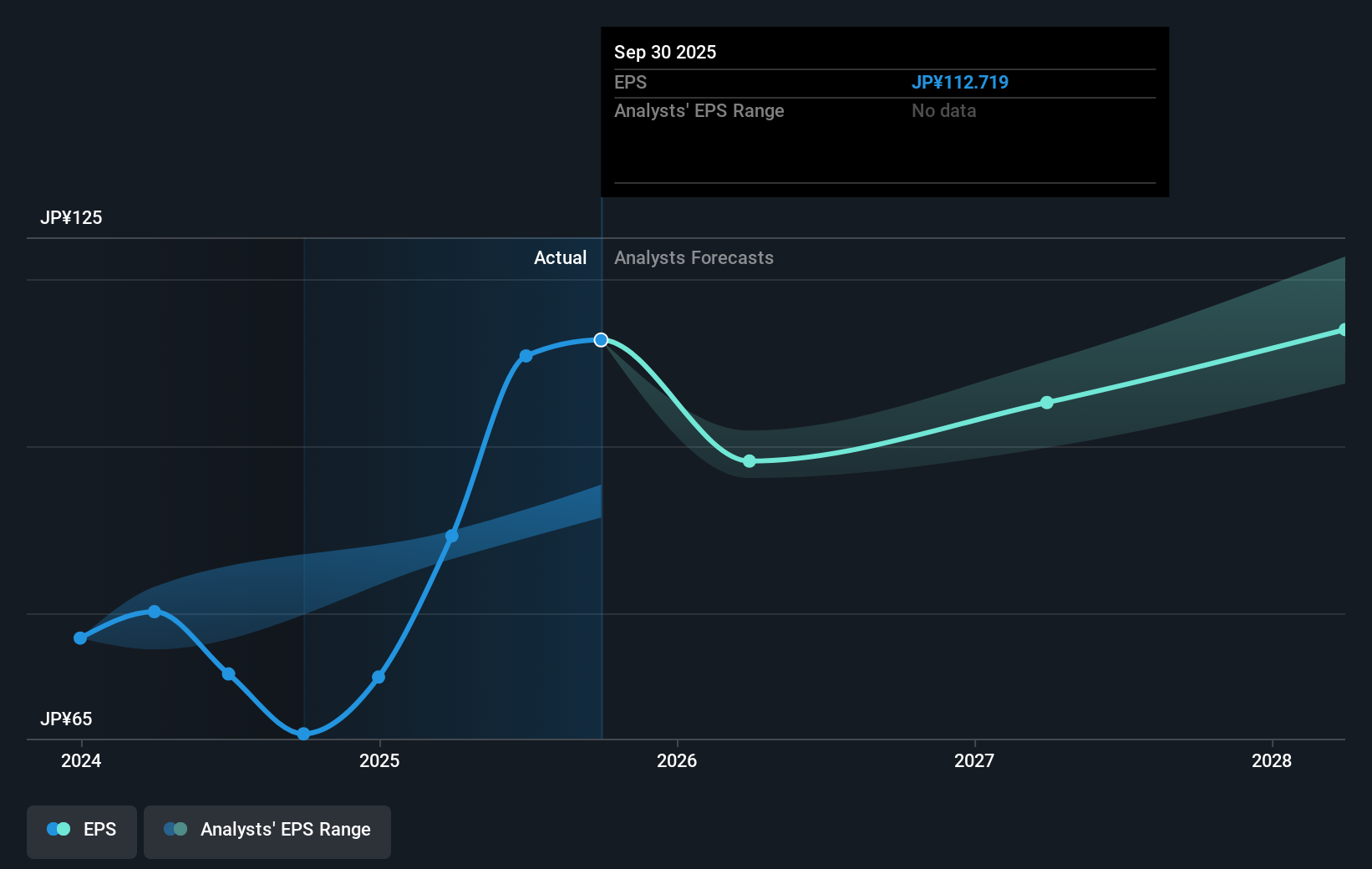Click the 2024 x-axis label

[81, 760]
